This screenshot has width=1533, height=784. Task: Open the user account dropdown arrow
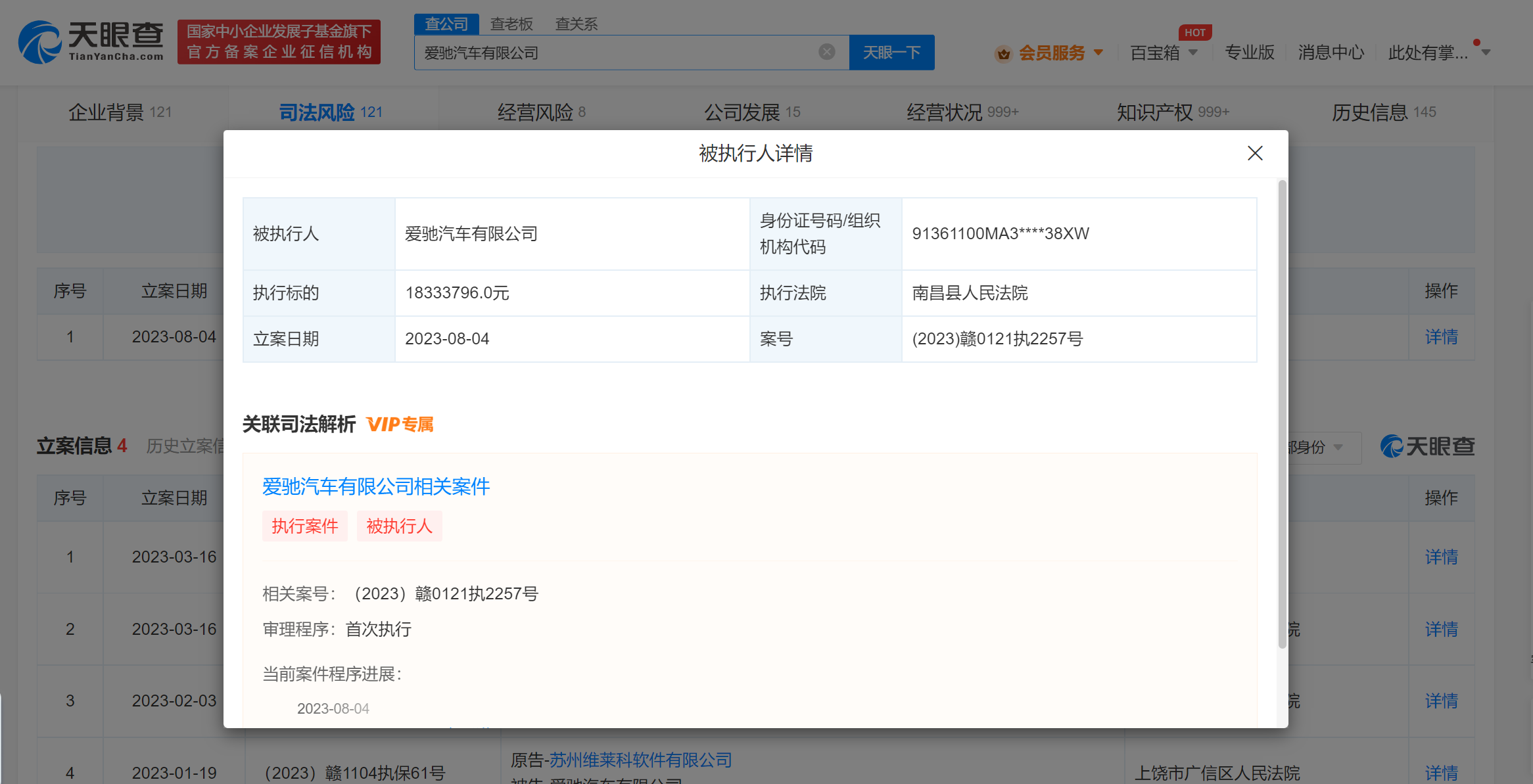1486,53
